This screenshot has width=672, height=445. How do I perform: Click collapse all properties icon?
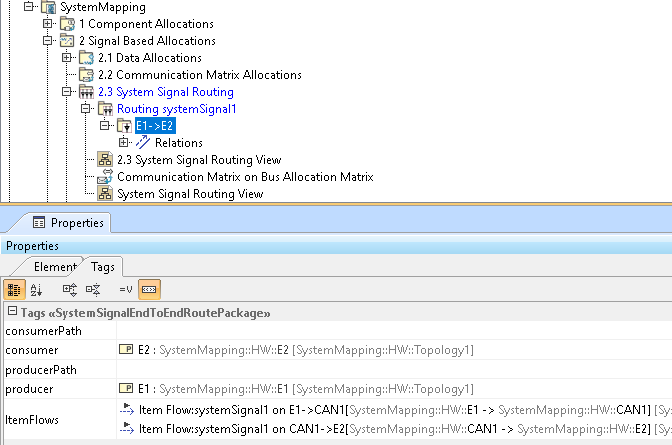point(93,290)
